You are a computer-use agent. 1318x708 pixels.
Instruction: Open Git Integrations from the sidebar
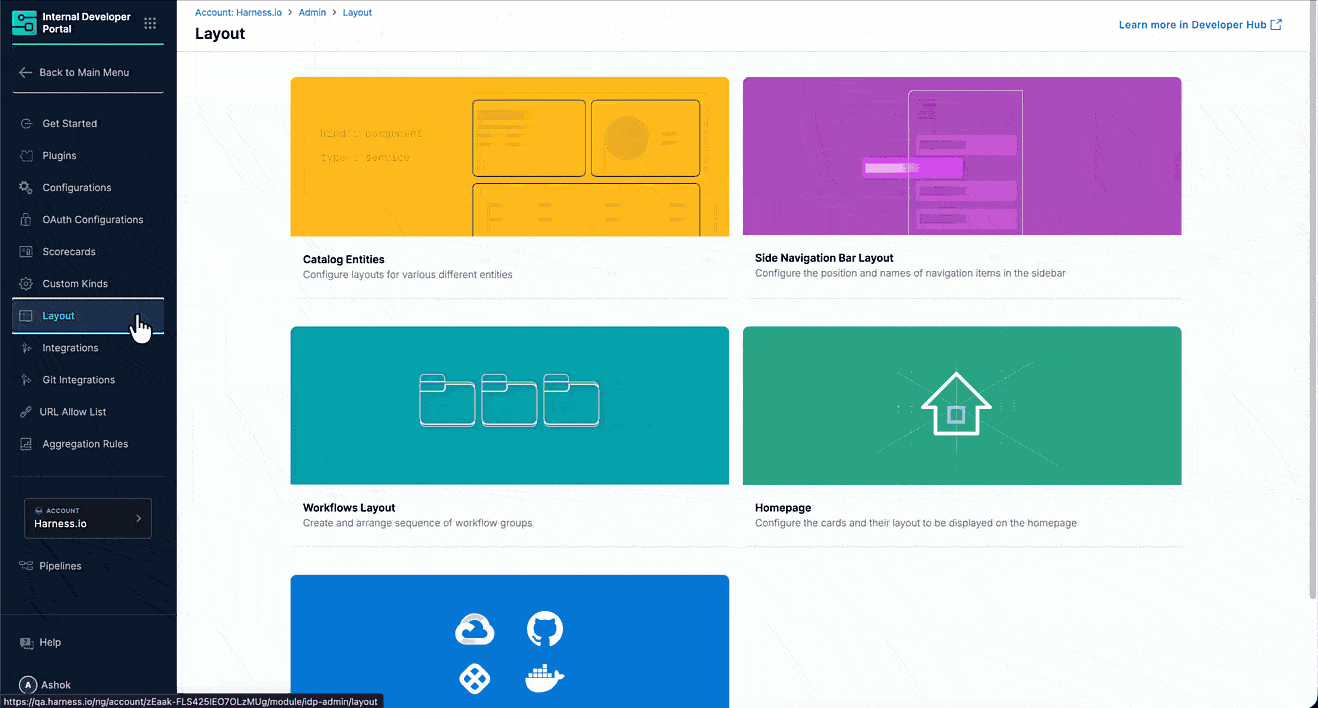click(24, 379)
